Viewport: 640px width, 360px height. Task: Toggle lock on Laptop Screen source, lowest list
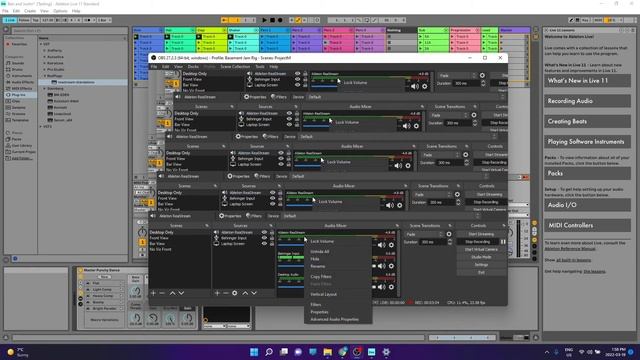(x=272, y=244)
